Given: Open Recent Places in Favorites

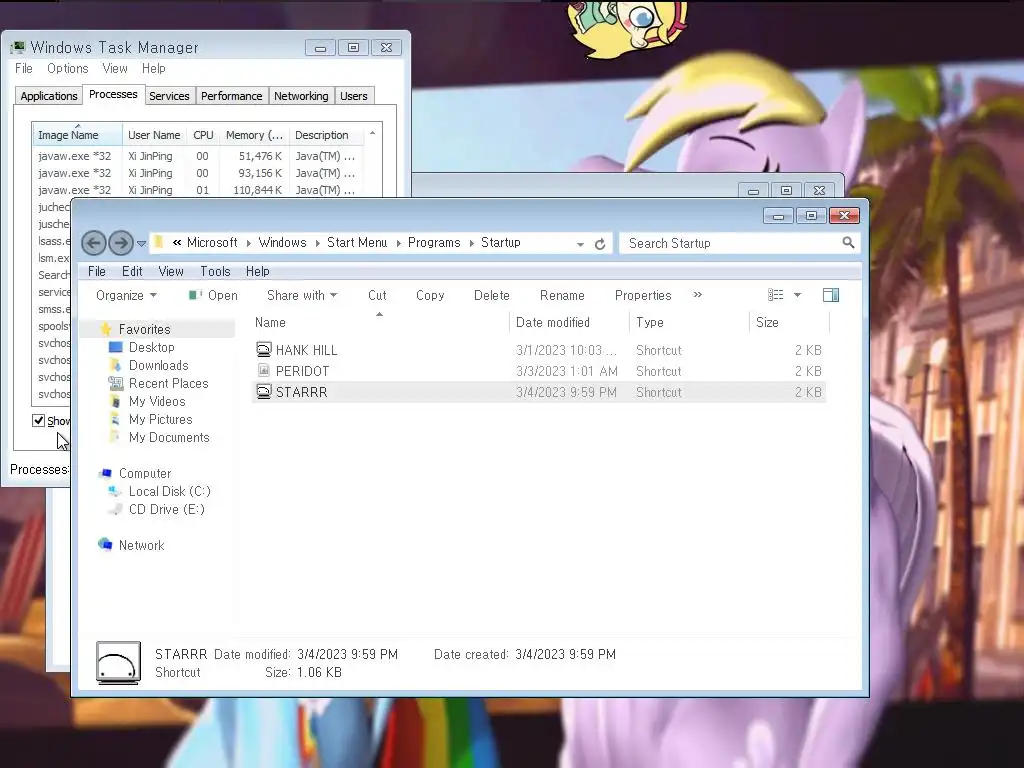Looking at the screenshot, I should coord(168,383).
